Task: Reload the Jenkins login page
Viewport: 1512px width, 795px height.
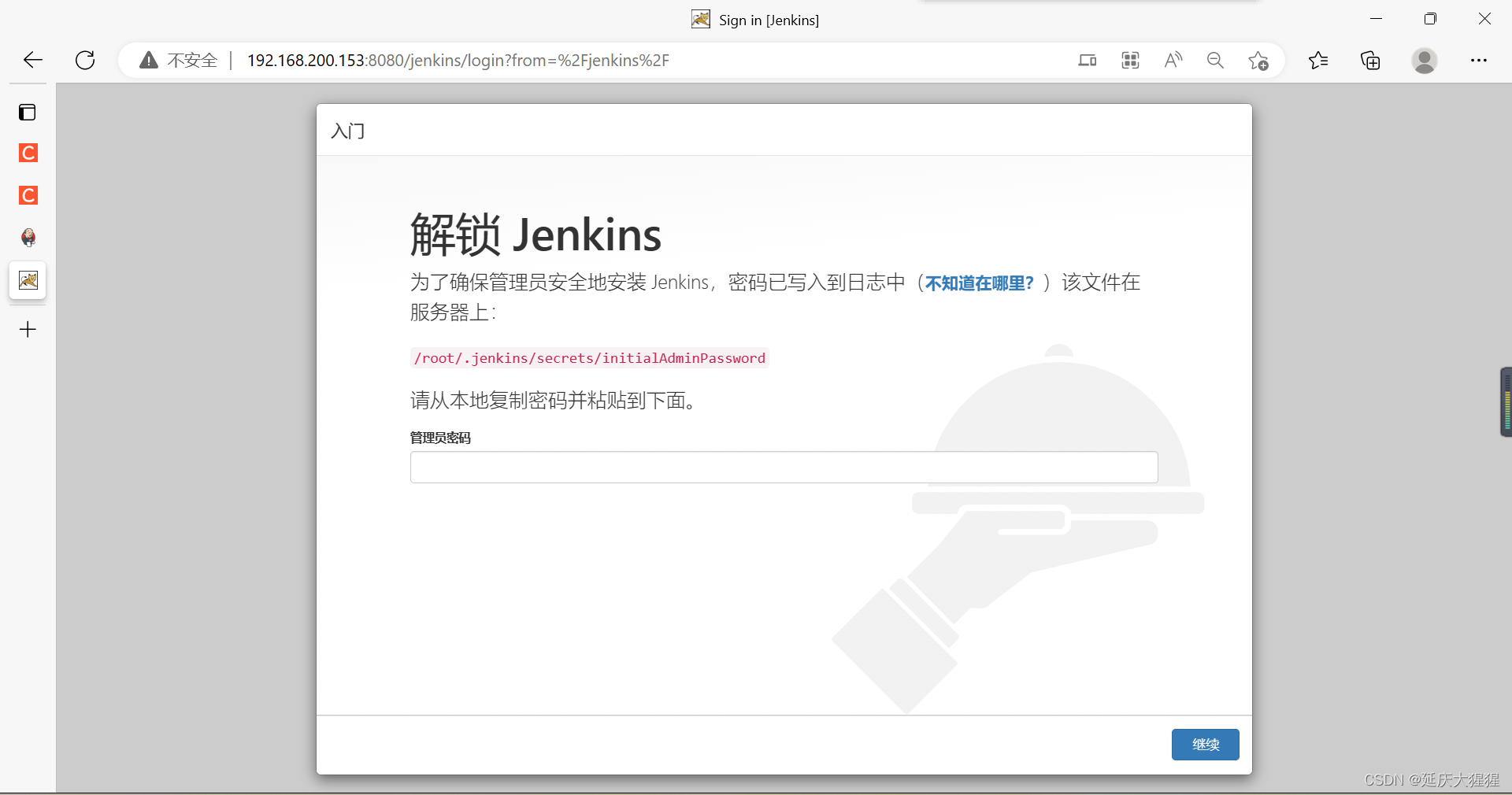Action: (85, 60)
